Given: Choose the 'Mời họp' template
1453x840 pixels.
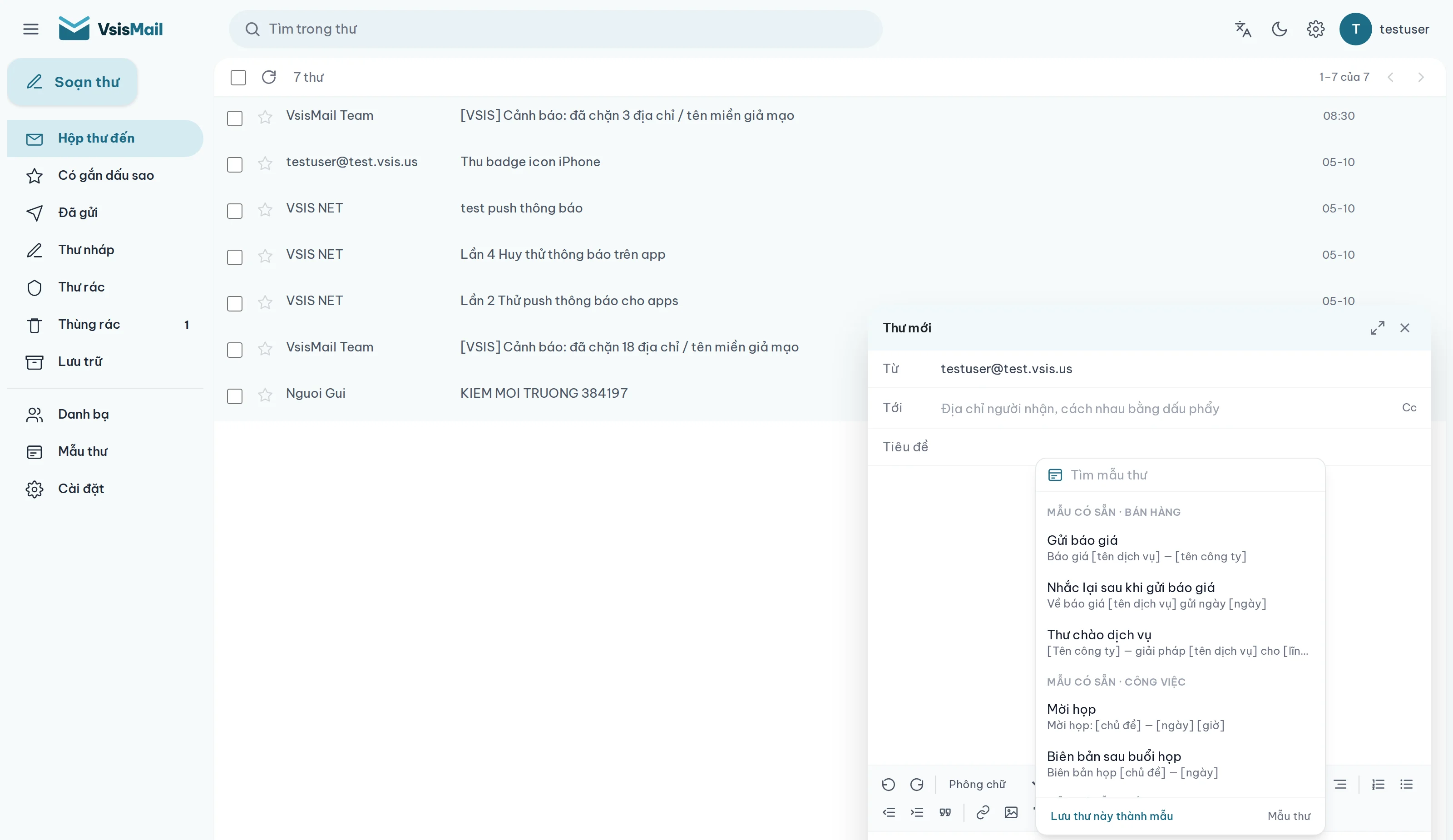Looking at the screenshot, I should pyautogui.click(x=1180, y=716).
